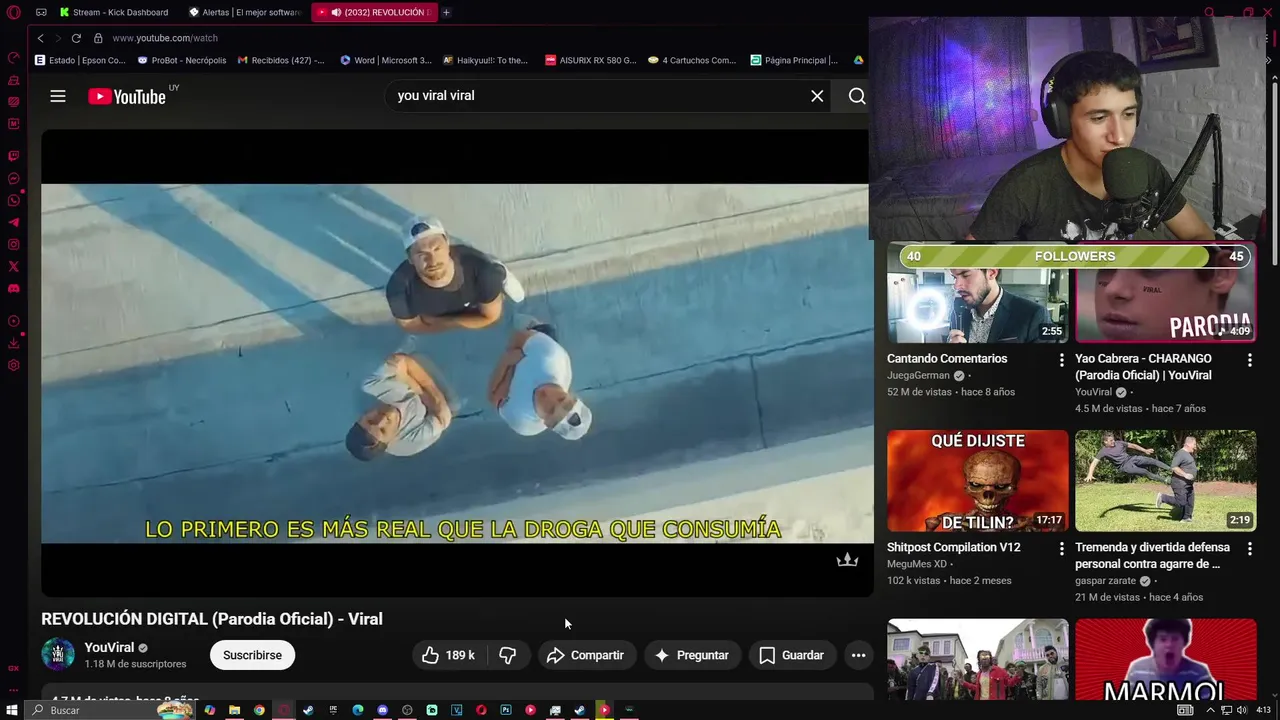Open Instagram in Opera sidebar
1280x720 pixels.
pyautogui.click(x=13, y=245)
